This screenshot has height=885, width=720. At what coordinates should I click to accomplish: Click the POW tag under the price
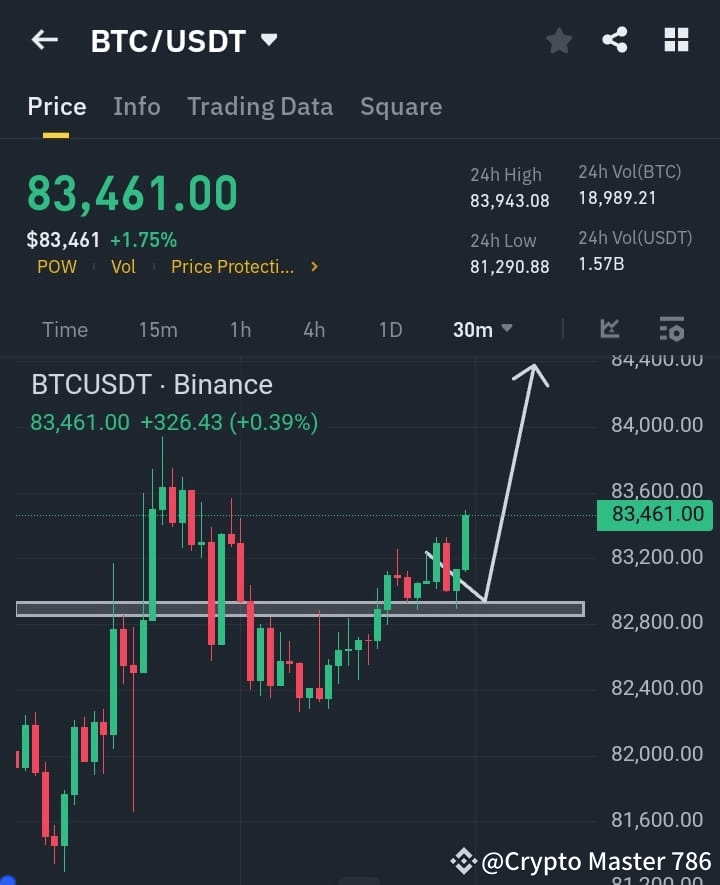click(57, 267)
